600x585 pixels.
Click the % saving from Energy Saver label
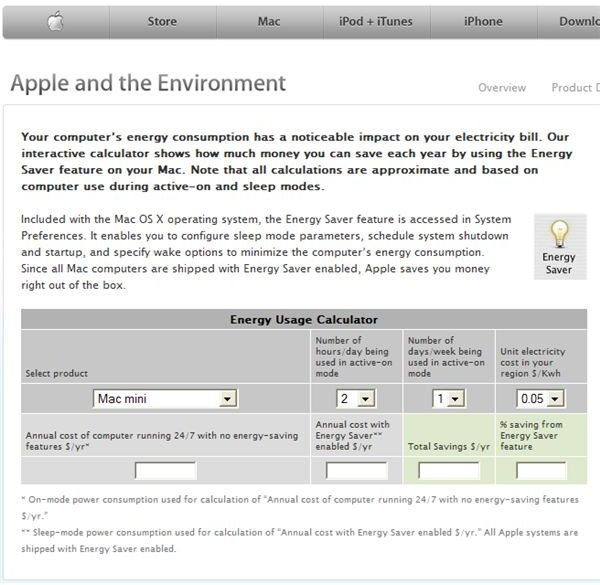(531, 435)
